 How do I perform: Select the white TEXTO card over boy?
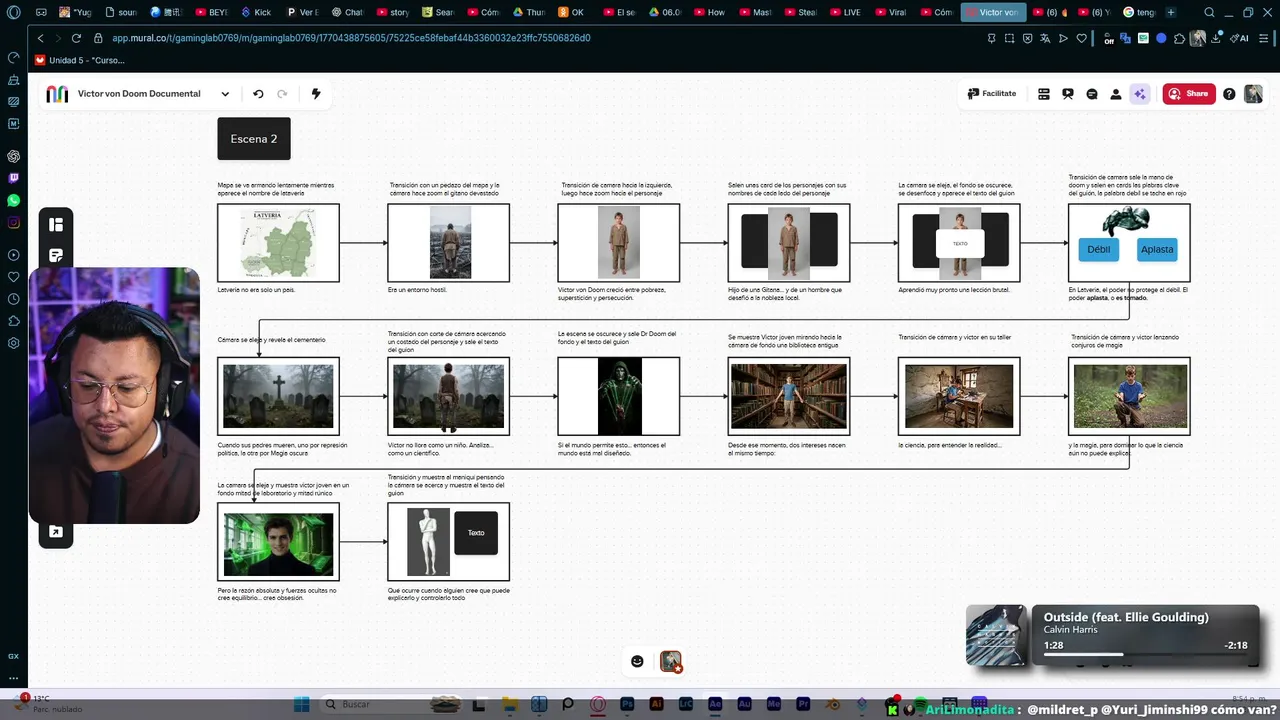(x=960, y=243)
